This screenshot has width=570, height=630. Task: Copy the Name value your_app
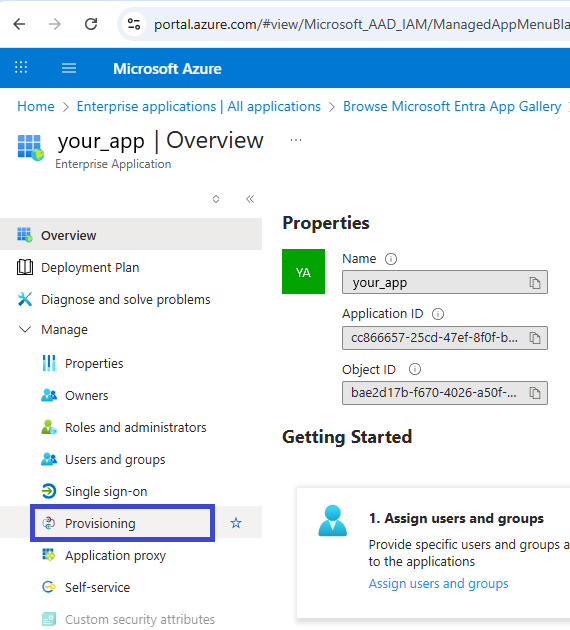click(535, 283)
